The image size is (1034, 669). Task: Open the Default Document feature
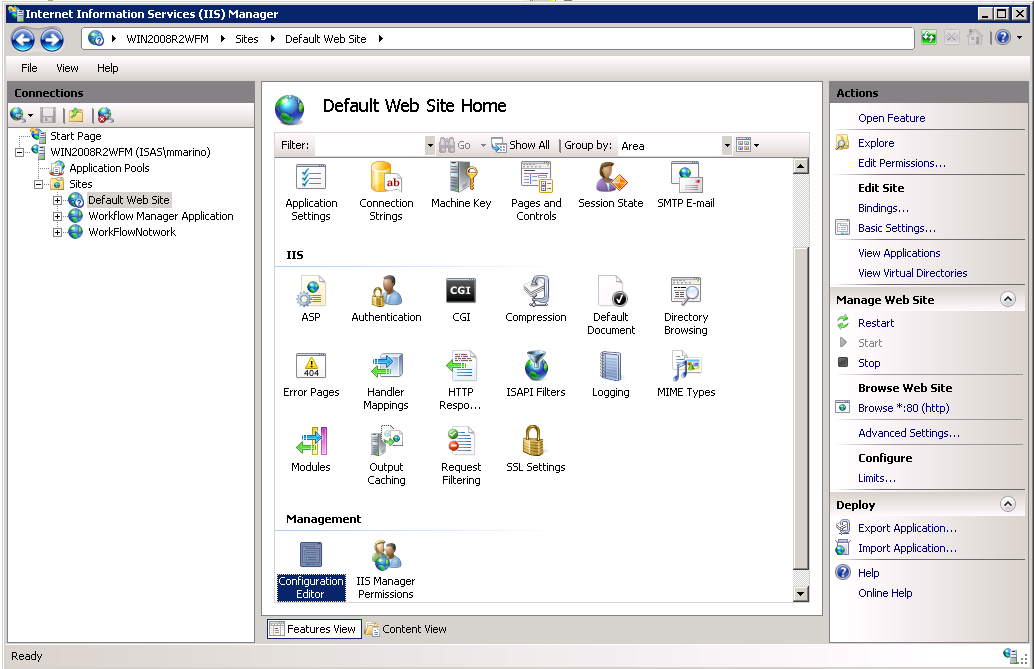(x=611, y=305)
